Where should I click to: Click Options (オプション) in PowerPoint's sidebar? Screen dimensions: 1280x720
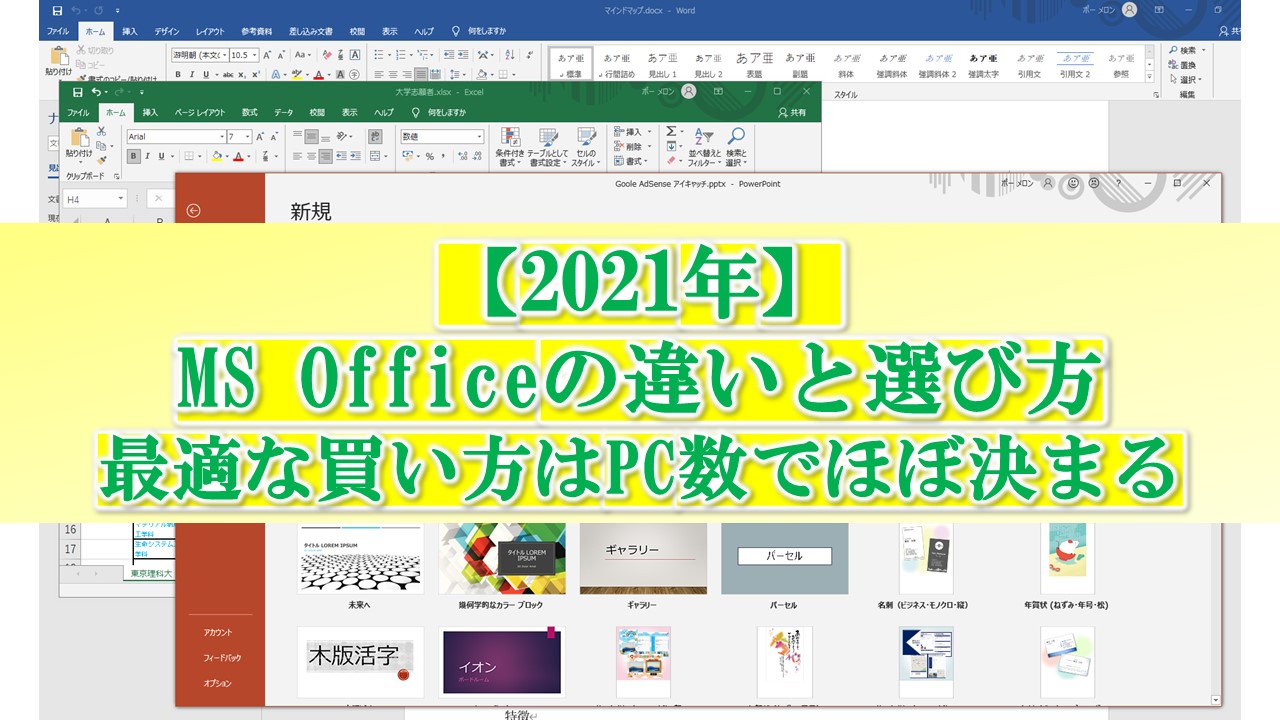click(x=217, y=683)
